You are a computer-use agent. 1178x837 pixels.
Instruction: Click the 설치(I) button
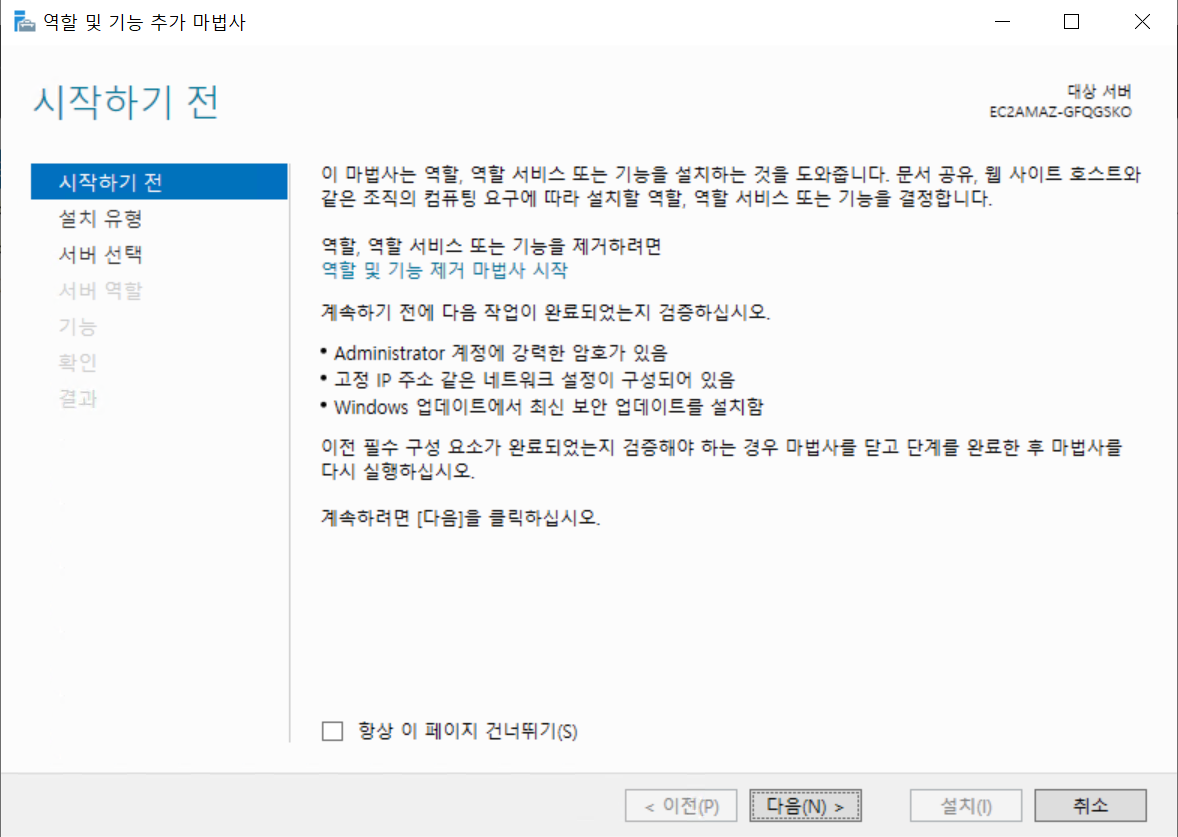click(966, 805)
